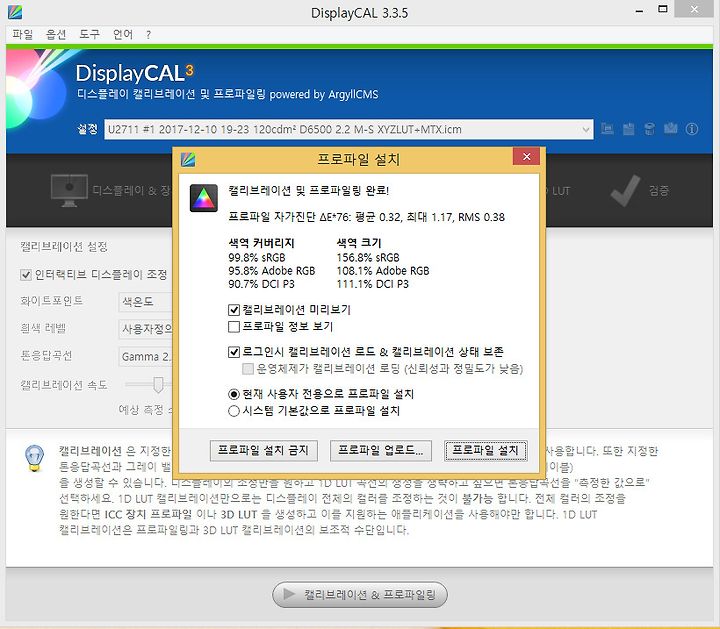Open the 옵션 menu

pyautogui.click(x=56, y=34)
